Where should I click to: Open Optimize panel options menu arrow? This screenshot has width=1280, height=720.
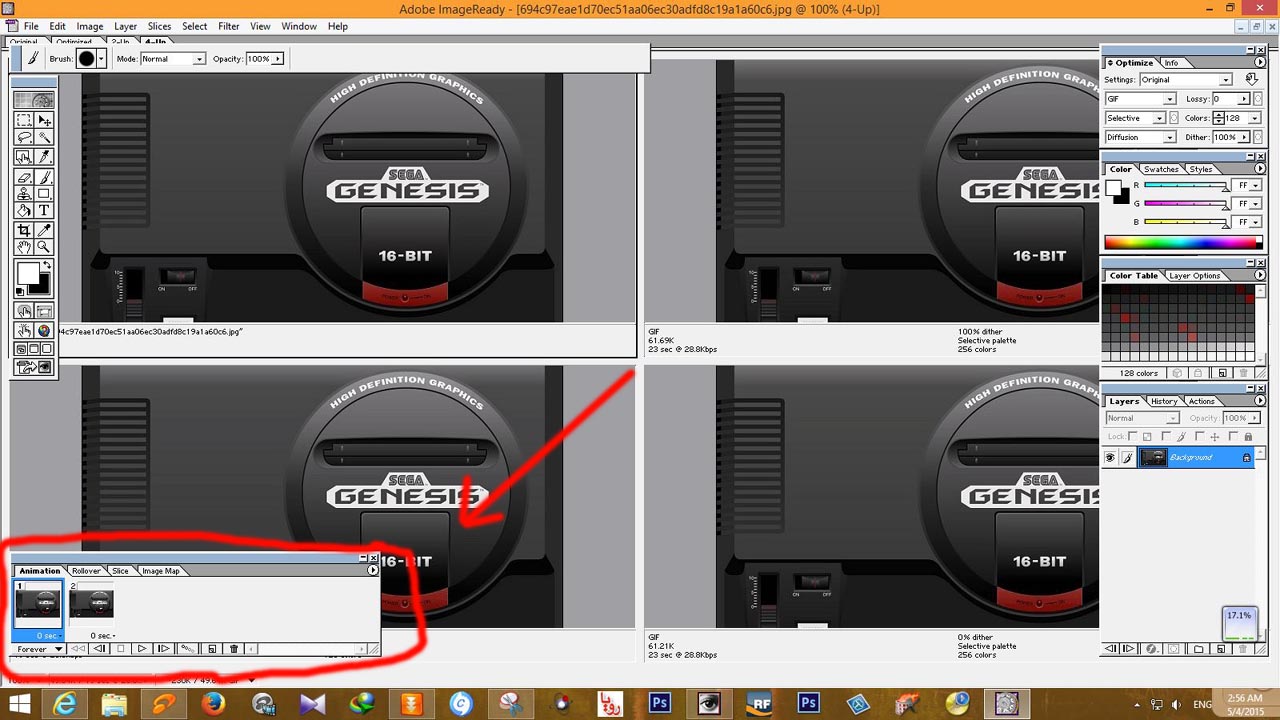pyautogui.click(x=1260, y=63)
